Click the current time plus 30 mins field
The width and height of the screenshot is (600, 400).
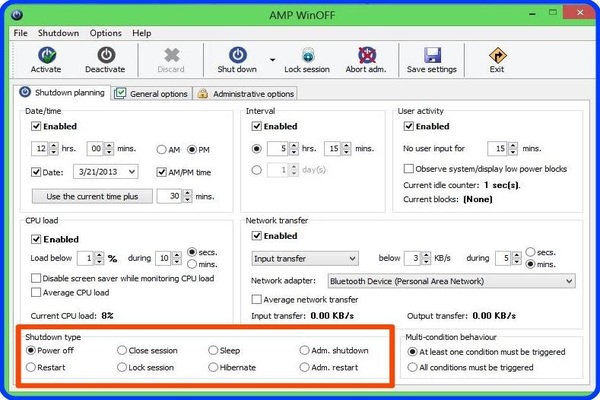pyautogui.click(x=170, y=196)
